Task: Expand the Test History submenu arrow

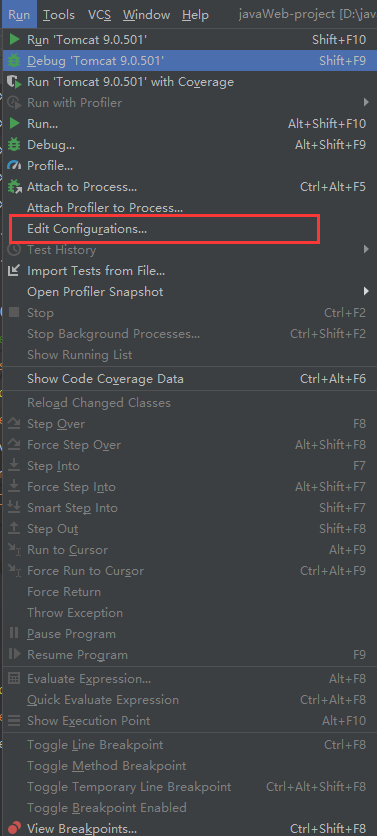Action: [366, 250]
